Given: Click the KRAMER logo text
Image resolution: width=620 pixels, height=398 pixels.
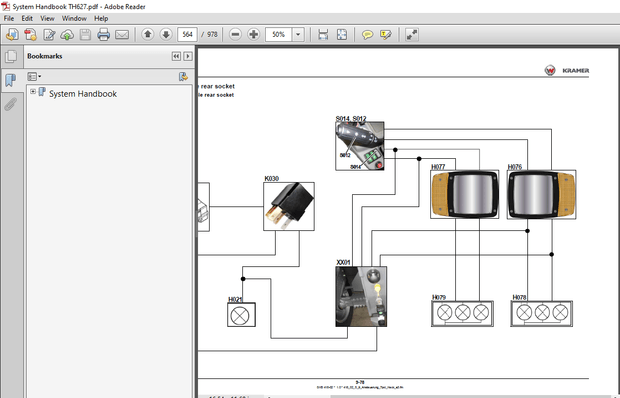Looking at the screenshot, I should pos(575,70).
